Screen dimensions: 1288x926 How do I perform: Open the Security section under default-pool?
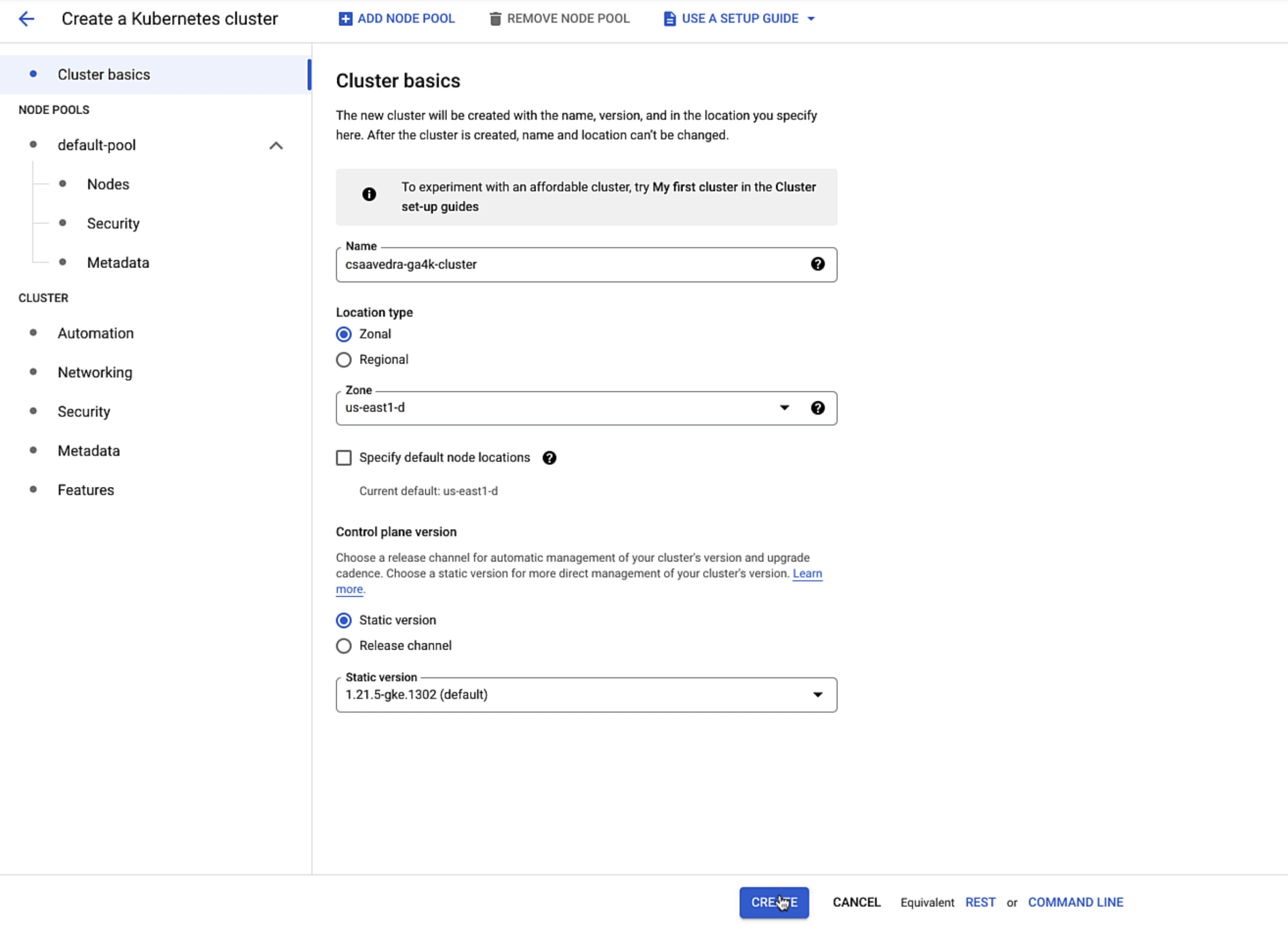(x=113, y=223)
